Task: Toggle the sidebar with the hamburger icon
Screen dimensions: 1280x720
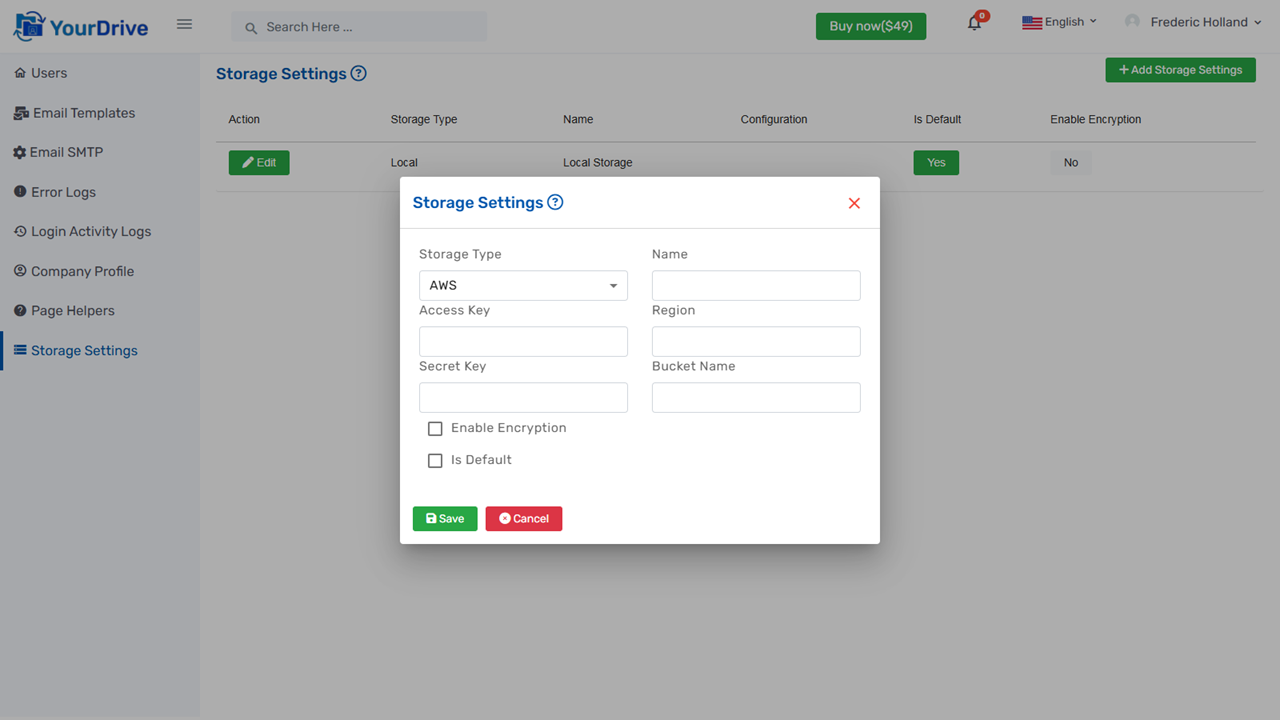Action: click(x=184, y=24)
